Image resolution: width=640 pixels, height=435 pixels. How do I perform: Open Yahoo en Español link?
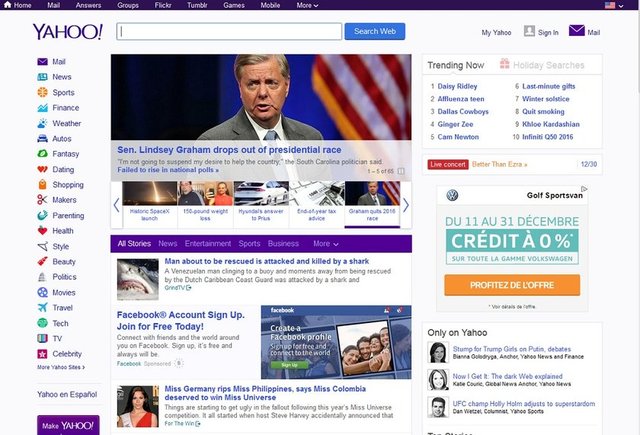[67, 395]
